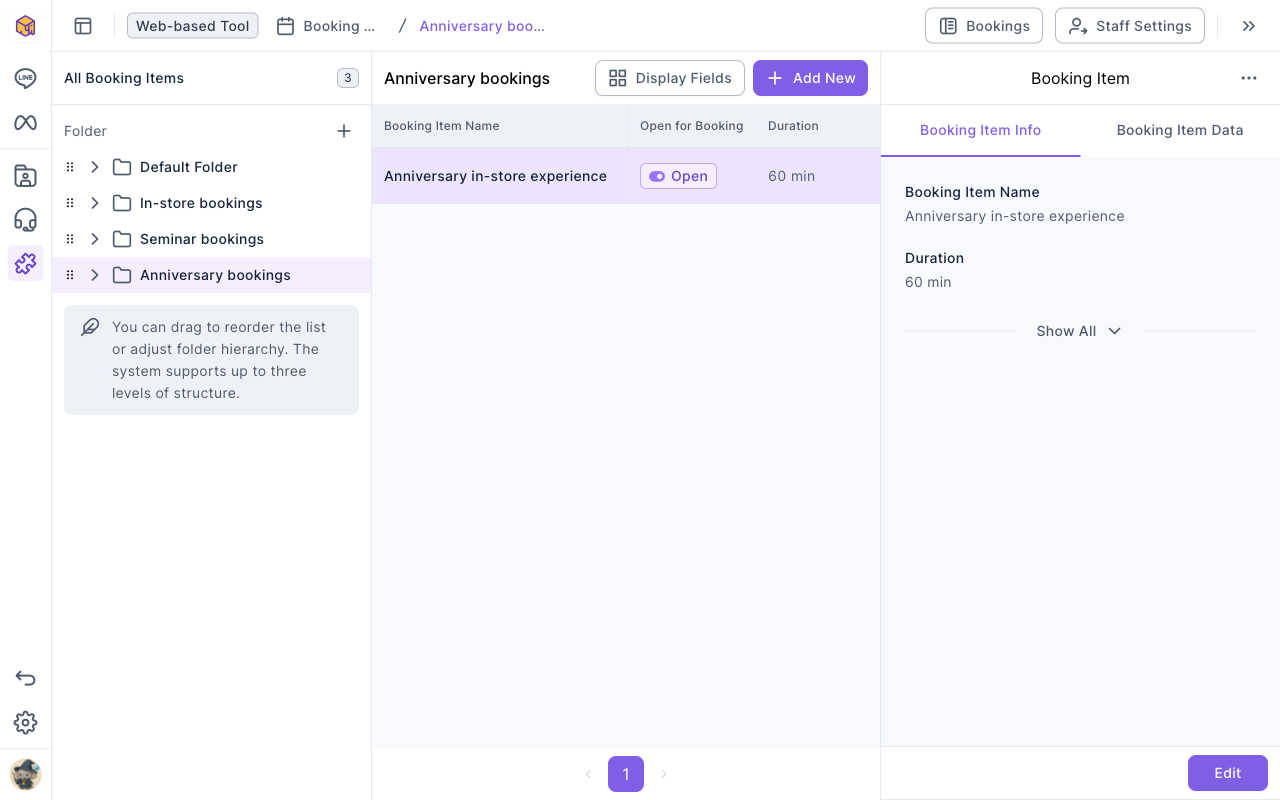
Task: Open the LINE channel icon in sidebar
Action: [25, 79]
